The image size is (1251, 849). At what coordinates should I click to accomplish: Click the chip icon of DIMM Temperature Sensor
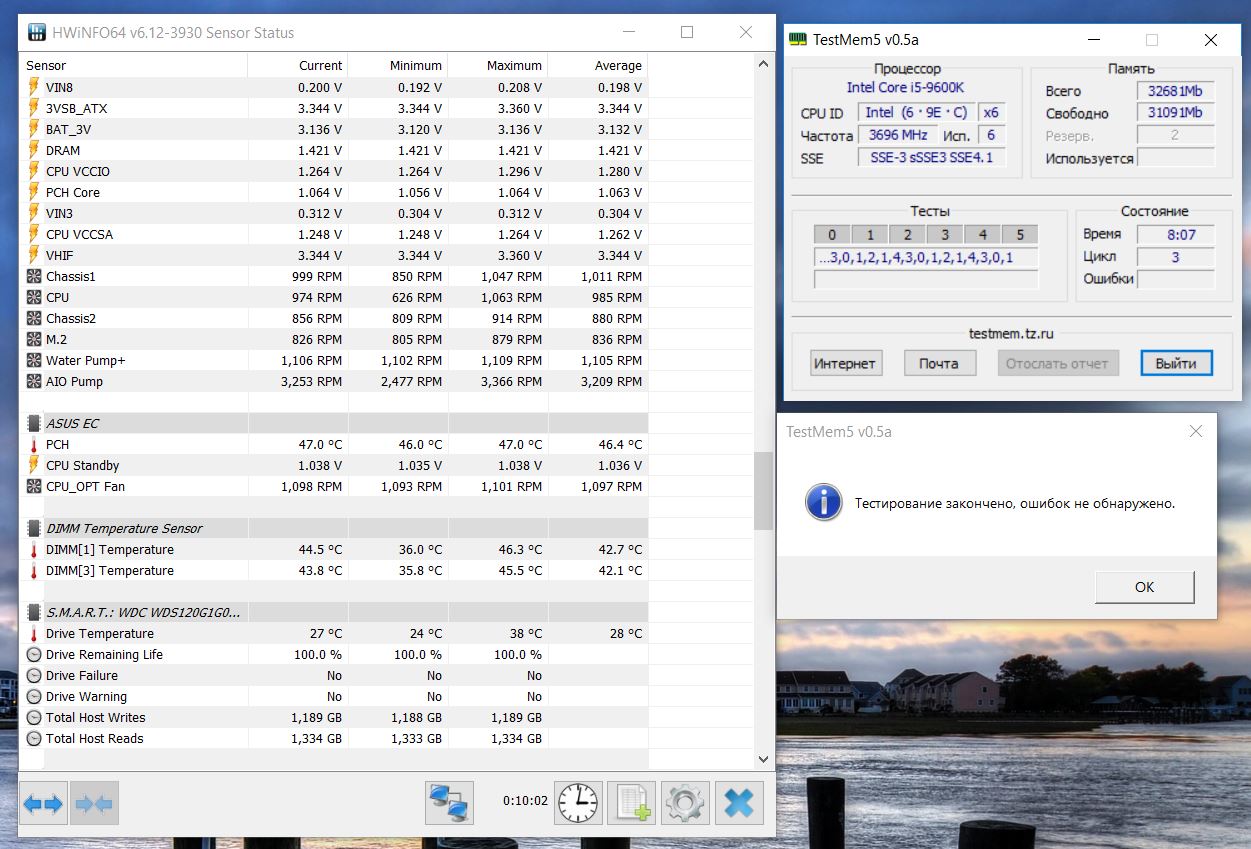[x=34, y=528]
